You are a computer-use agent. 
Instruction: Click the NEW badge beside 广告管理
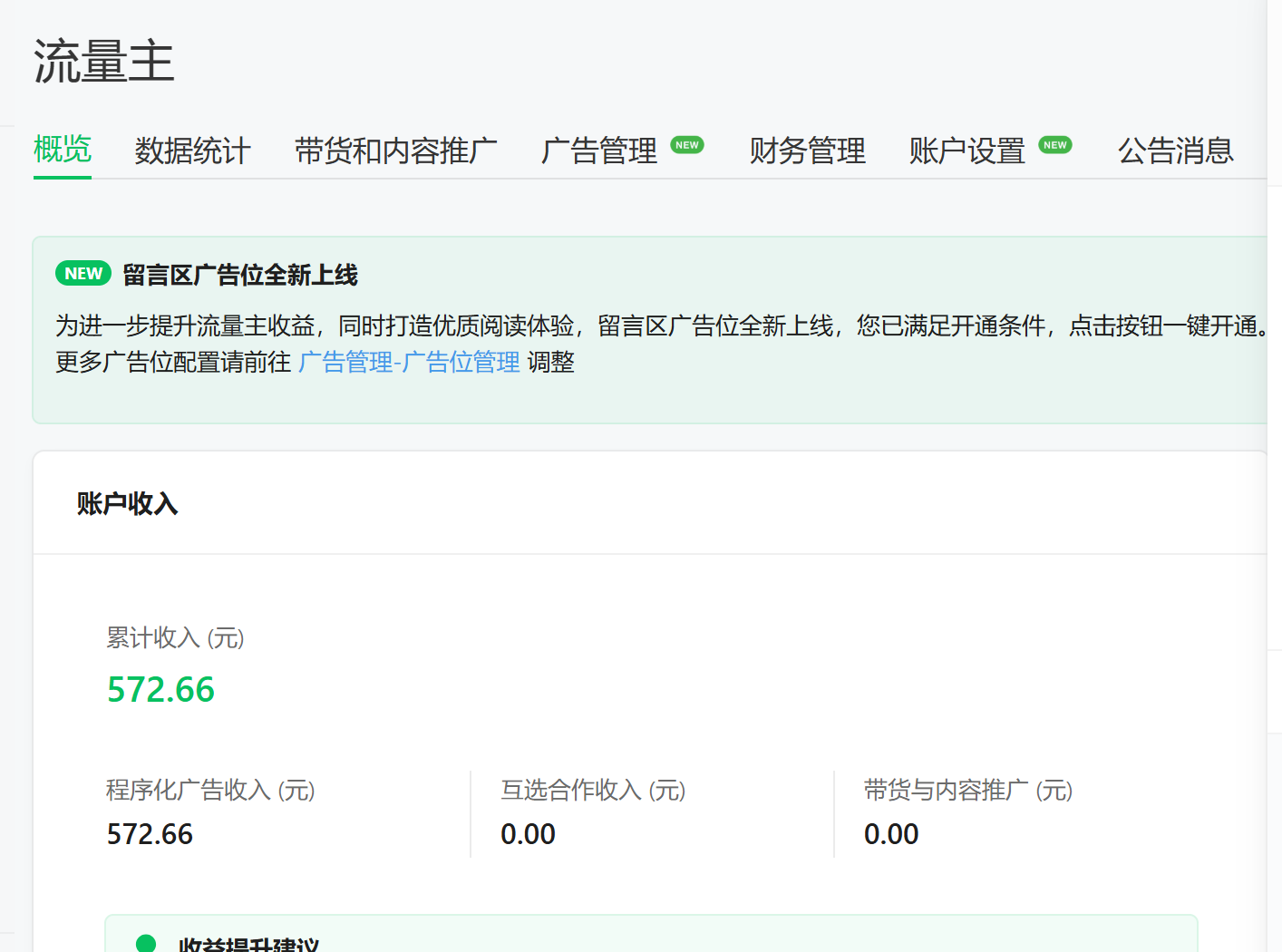click(x=687, y=145)
